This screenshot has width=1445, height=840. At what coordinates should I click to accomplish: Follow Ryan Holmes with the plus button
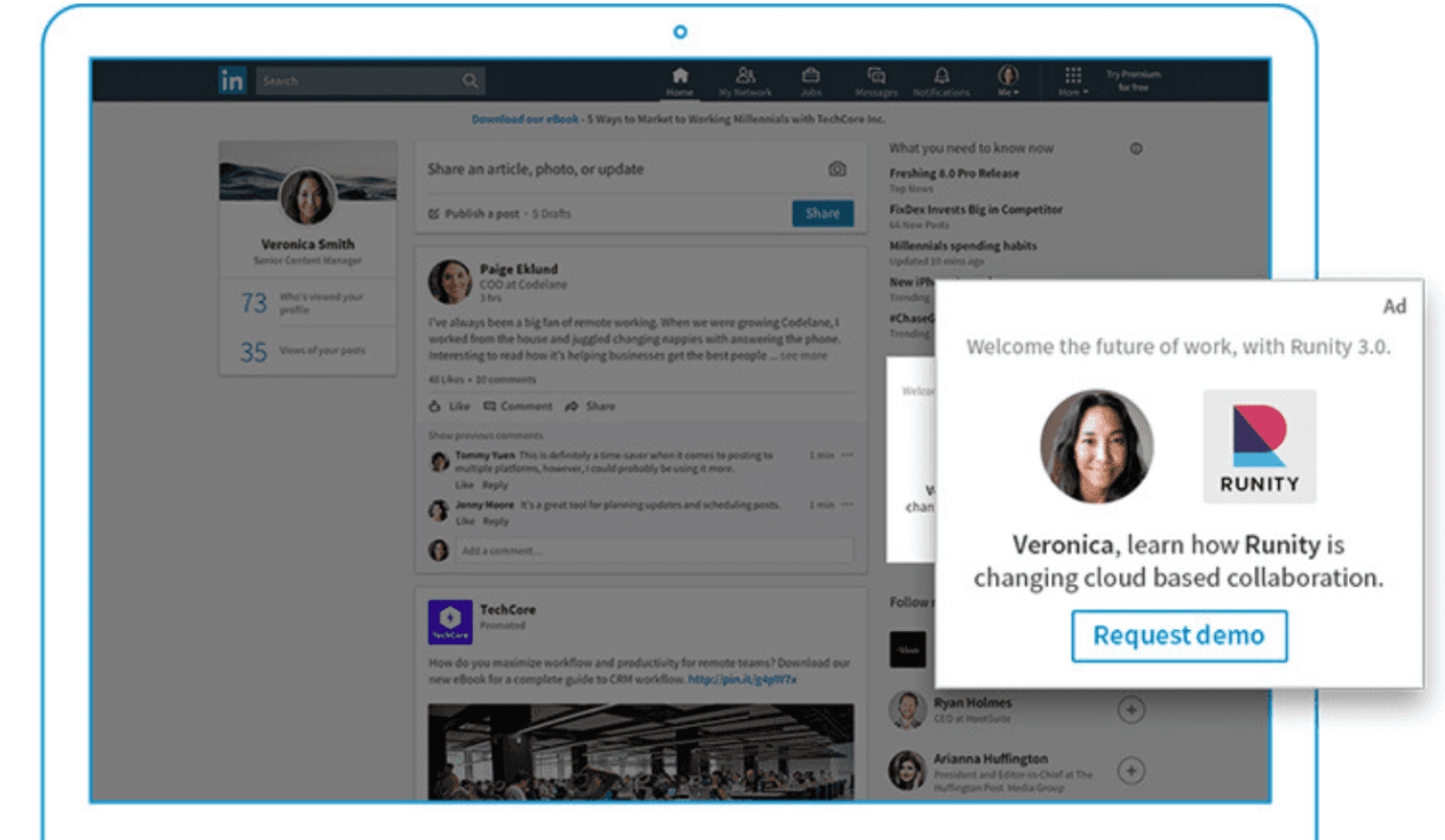click(1131, 711)
